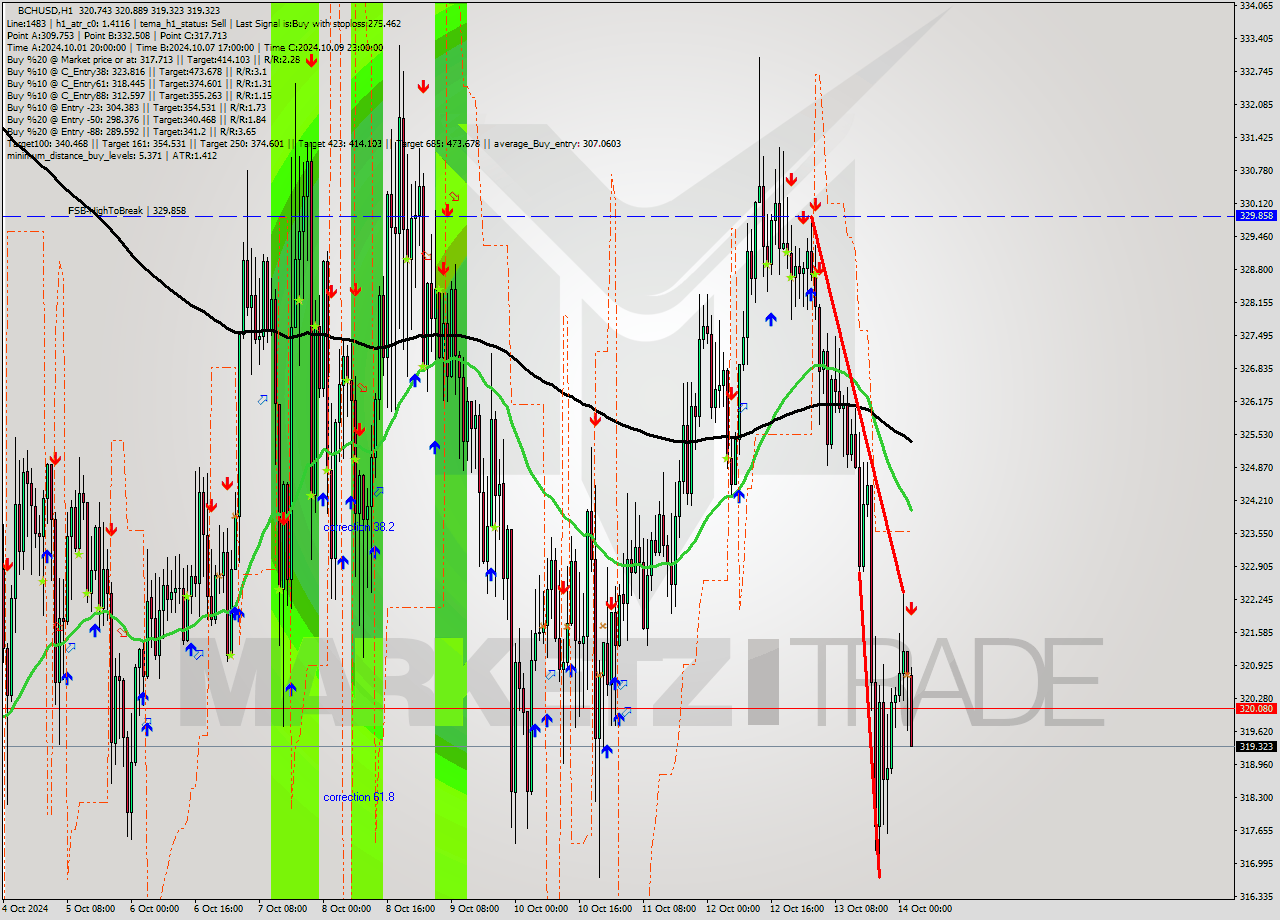Click the '10 Oct 00:00' time axis label
Viewport: 1280px width, 920px height.
coord(540,909)
